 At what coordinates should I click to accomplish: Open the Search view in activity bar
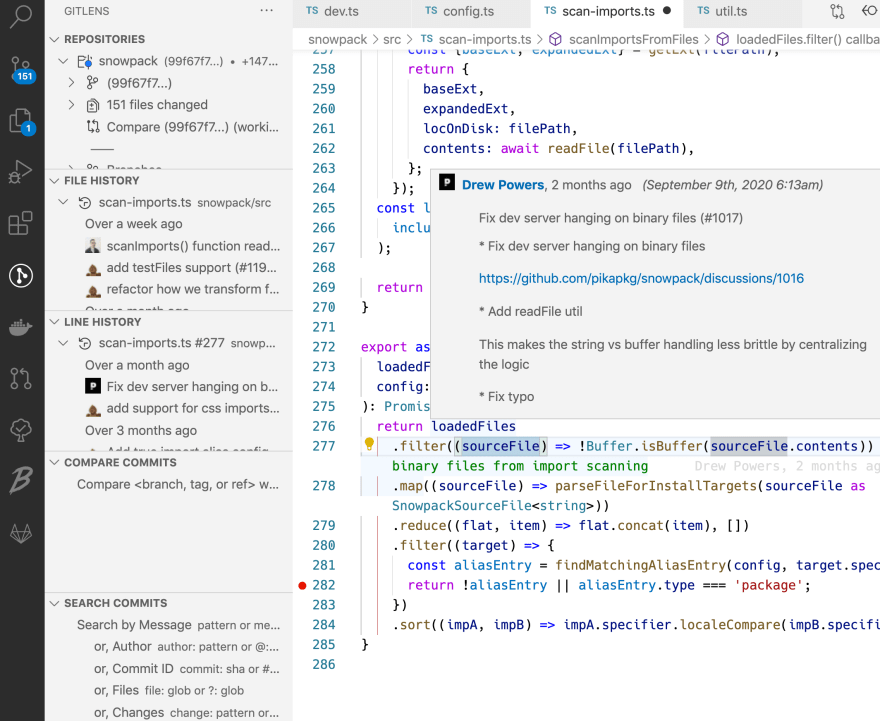click(x=21, y=16)
